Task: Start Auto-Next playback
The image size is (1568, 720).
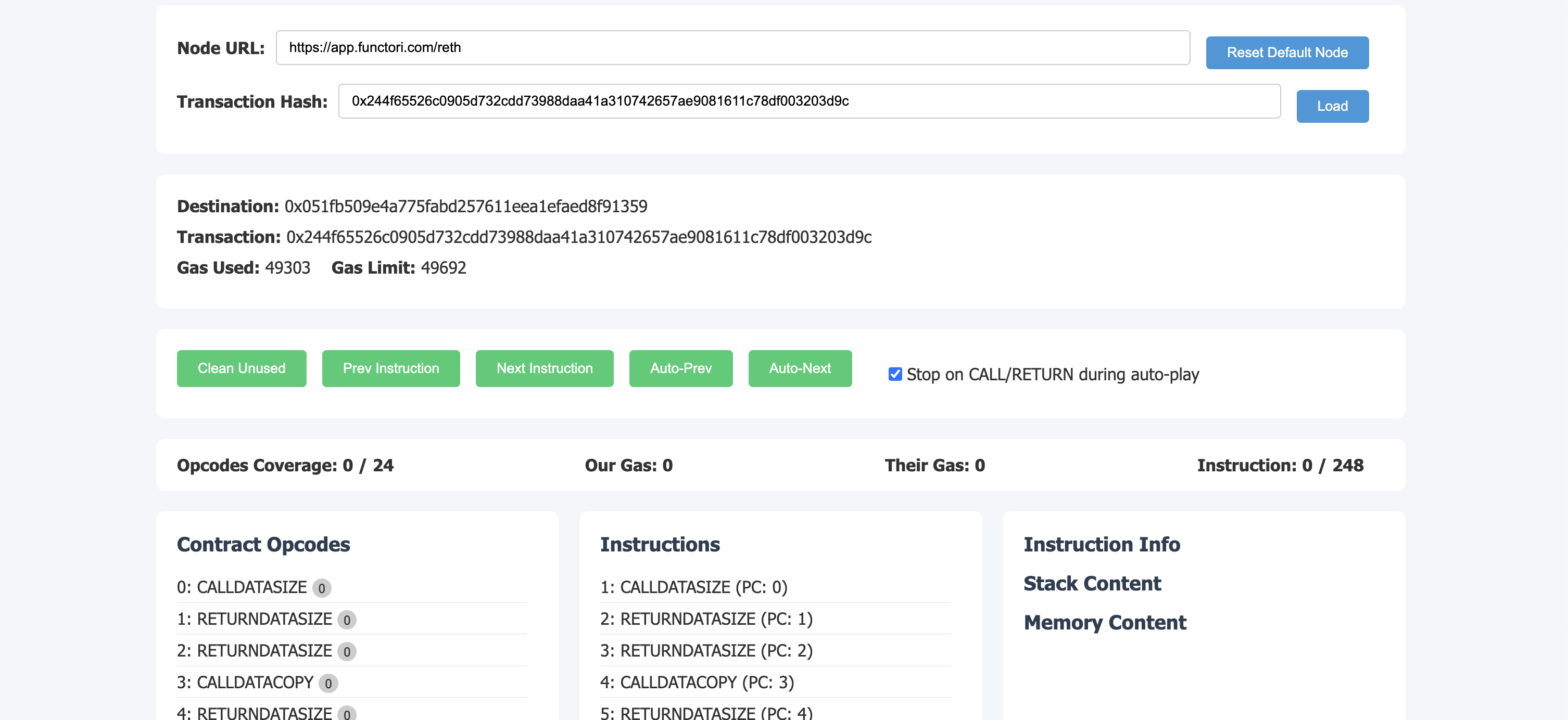Action: click(x=799, y=368)
